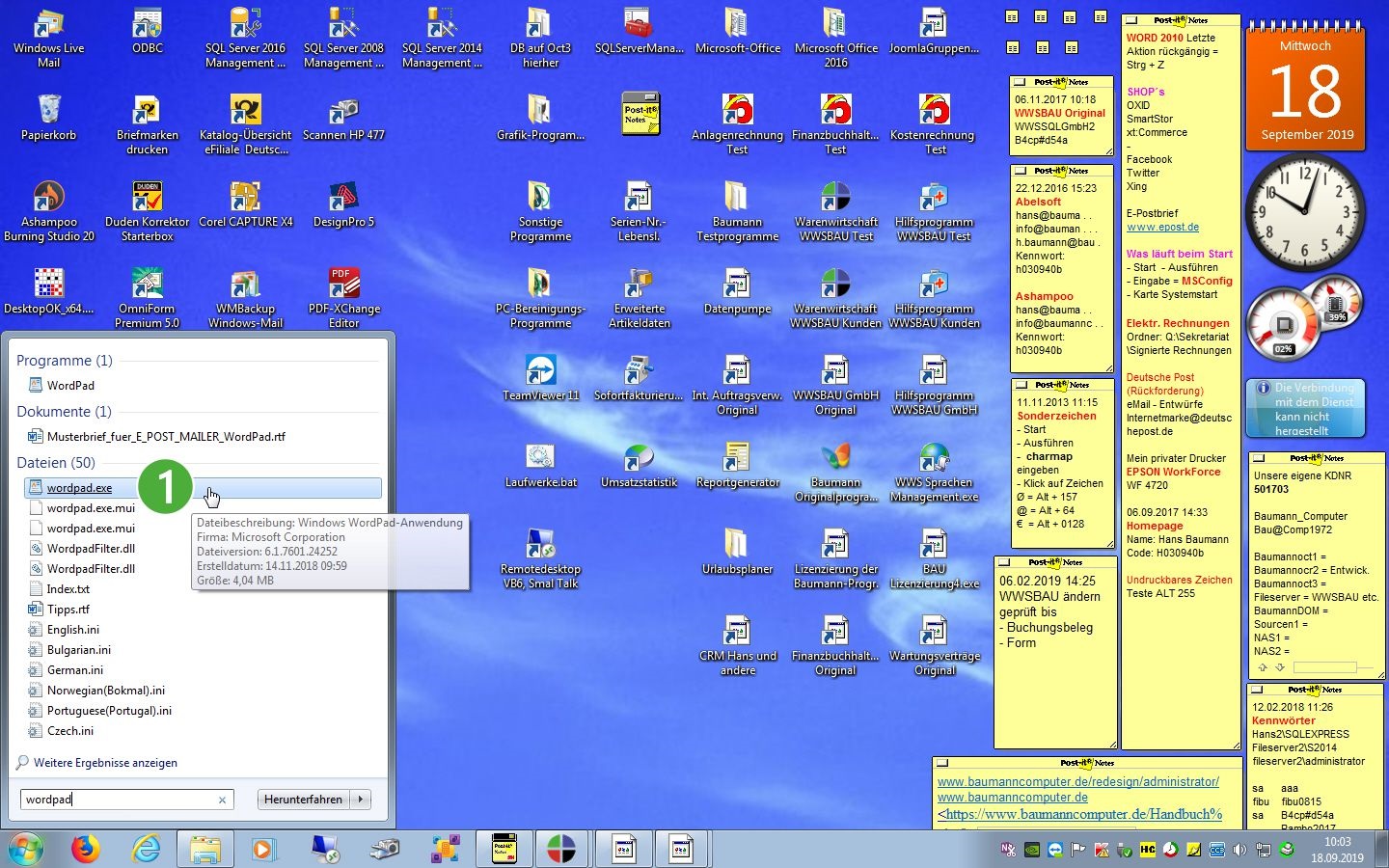Image resolution: width=1389 pixels, height=868 pixels.
Task: Open Tipps.rtf from the search results
Action: click(68, 610)
